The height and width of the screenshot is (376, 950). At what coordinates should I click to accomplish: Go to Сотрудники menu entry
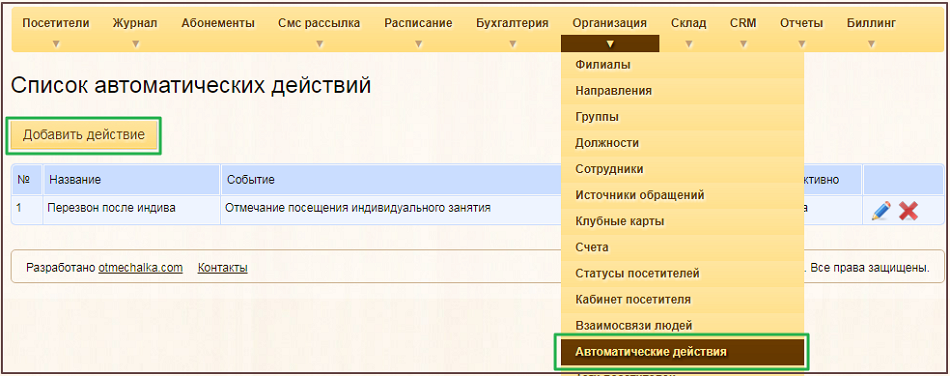[x=683, y=169]
